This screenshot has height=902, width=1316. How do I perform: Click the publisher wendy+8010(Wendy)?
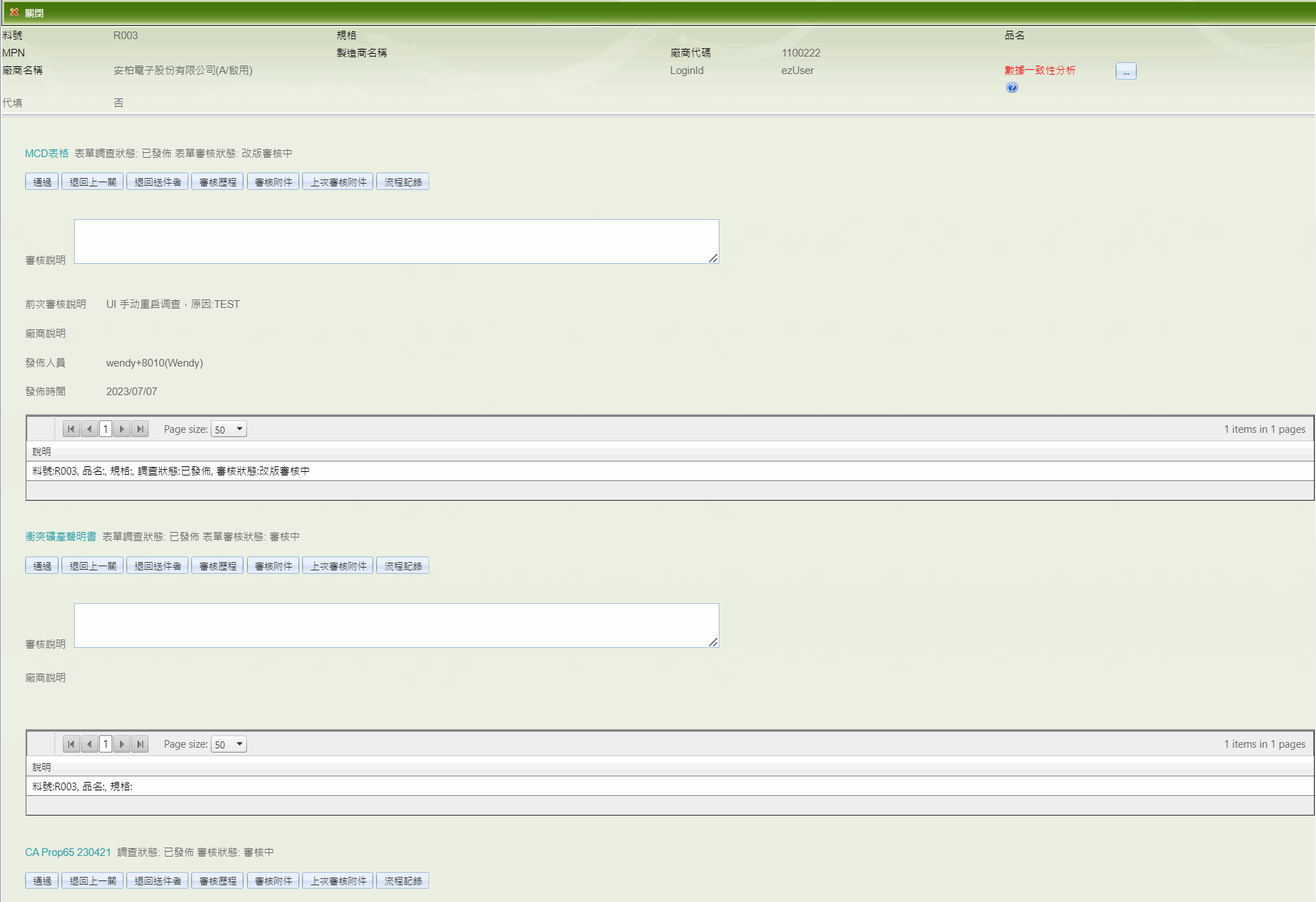tap(154, 362)
